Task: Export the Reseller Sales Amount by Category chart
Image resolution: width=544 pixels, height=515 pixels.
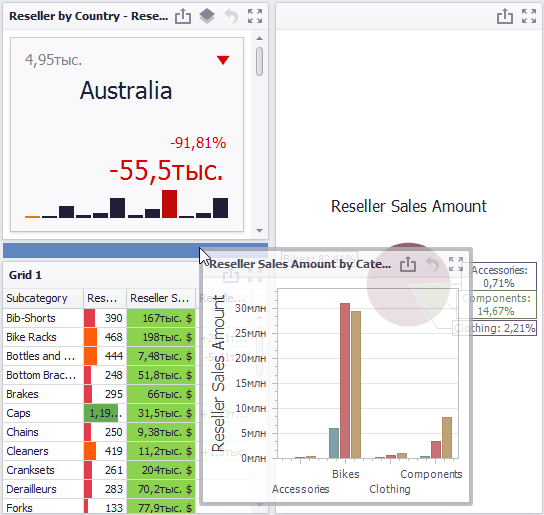Action: [x=408, y=264]
